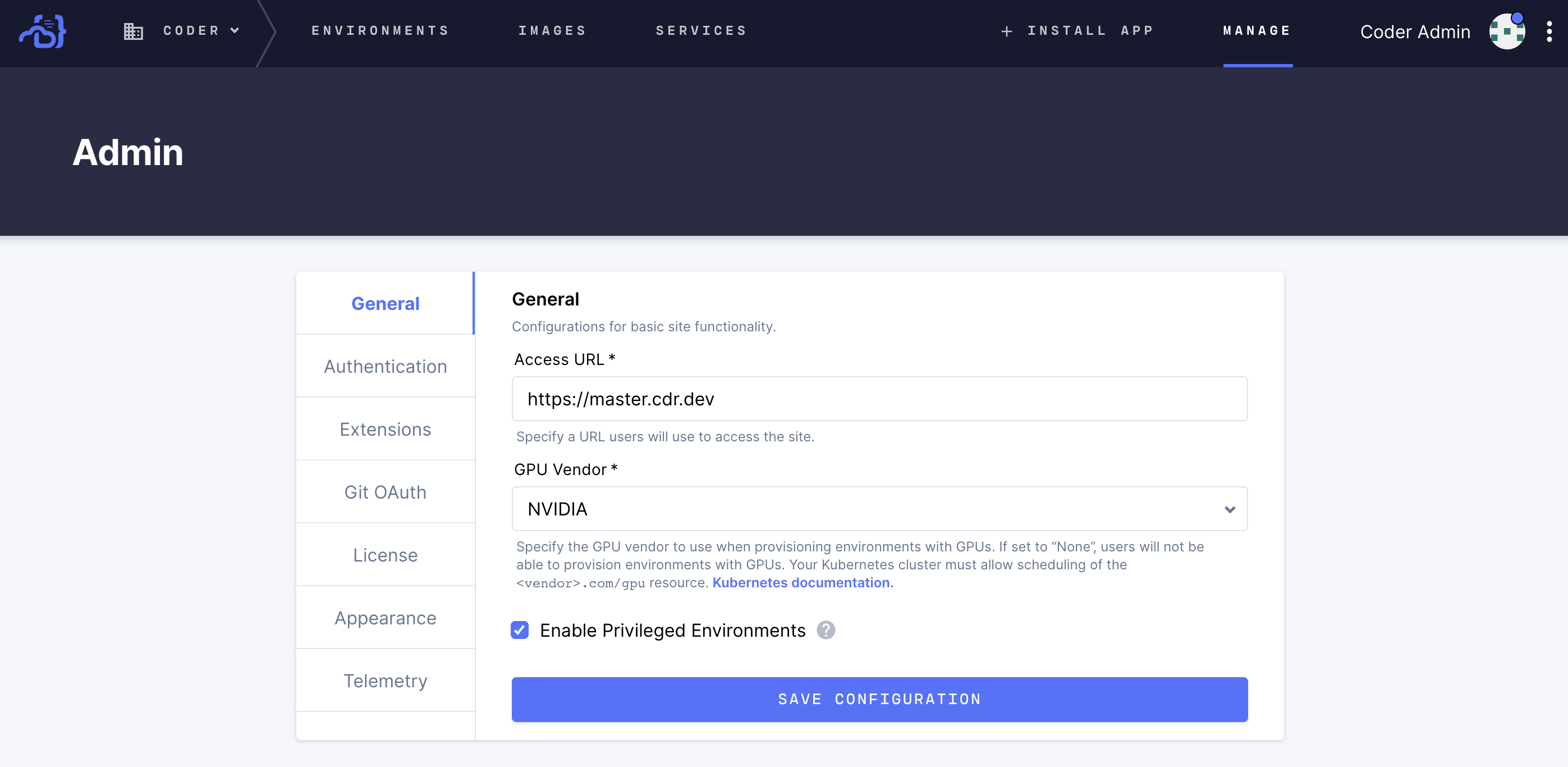This screenshot has height=767, width=1568.
Task: Open the Environments menu
Action: 380,30
